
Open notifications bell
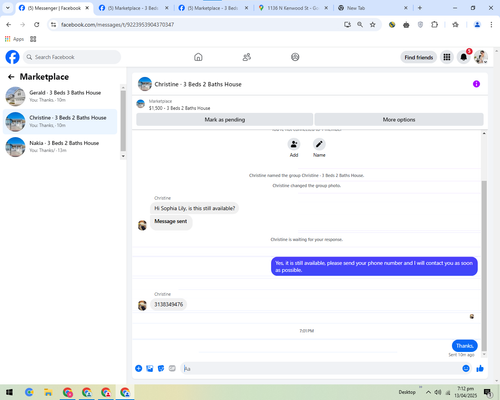(x=463, y=57)
